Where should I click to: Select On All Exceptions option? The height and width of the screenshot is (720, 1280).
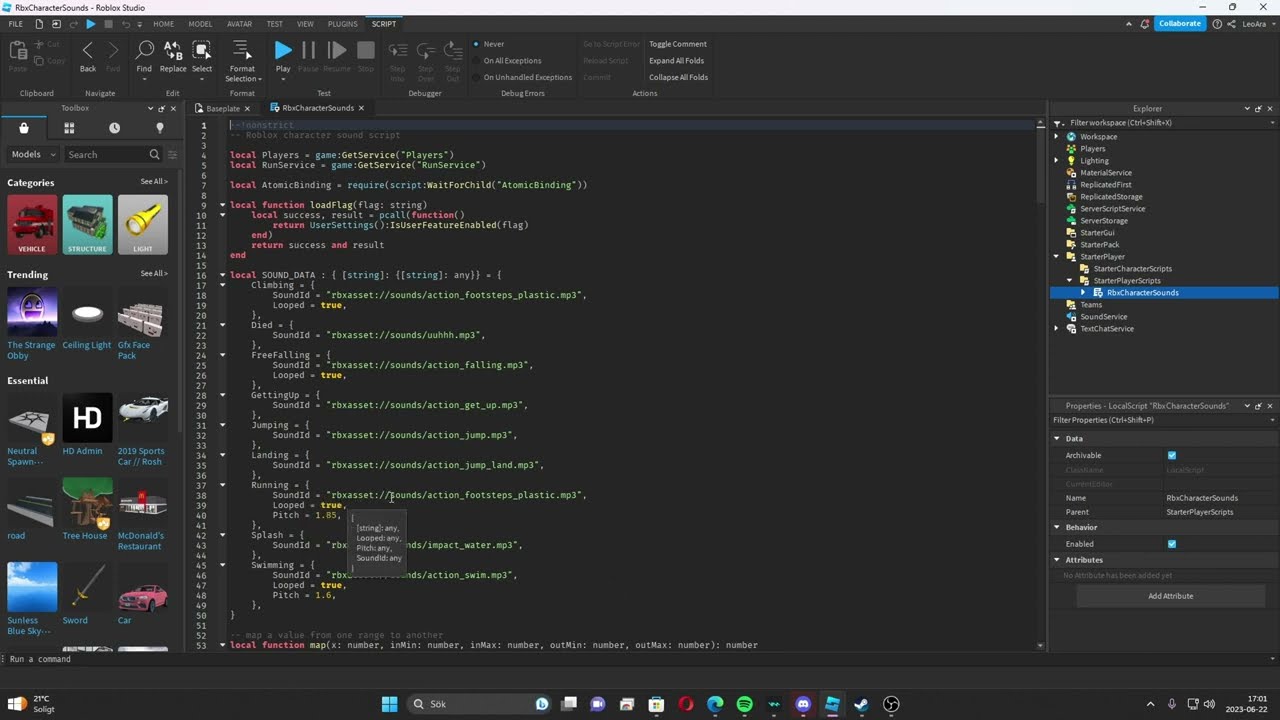point(507,60)
